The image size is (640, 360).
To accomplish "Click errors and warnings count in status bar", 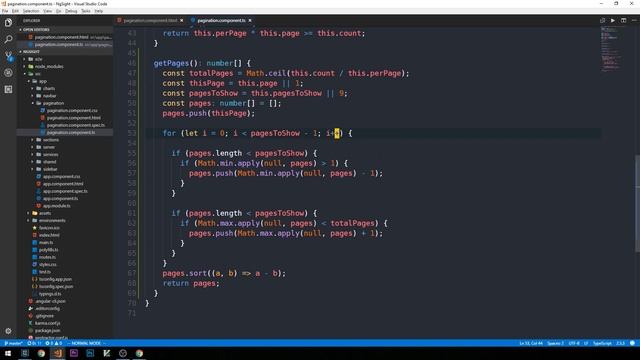I will click(x=53, y=343).
